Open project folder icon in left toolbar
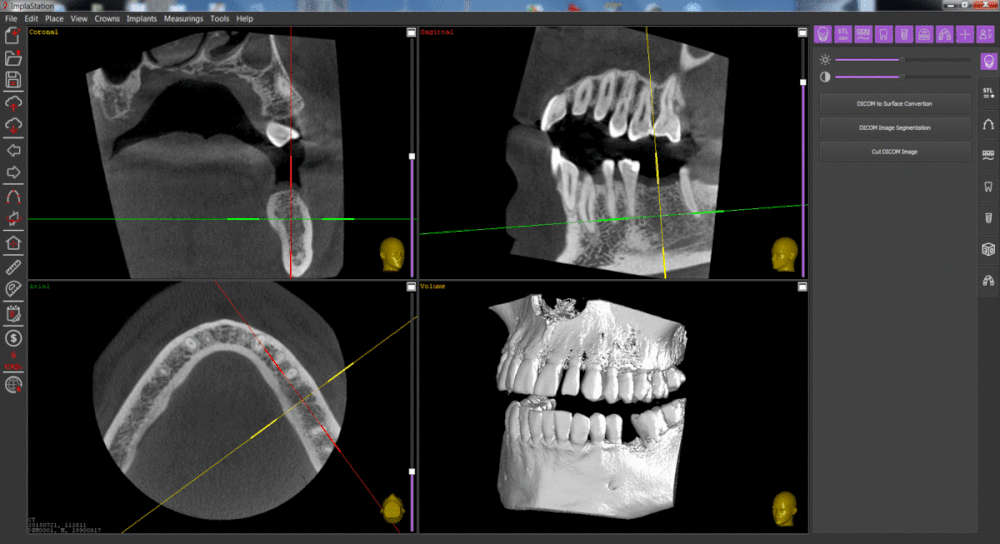 click(13, 58)
